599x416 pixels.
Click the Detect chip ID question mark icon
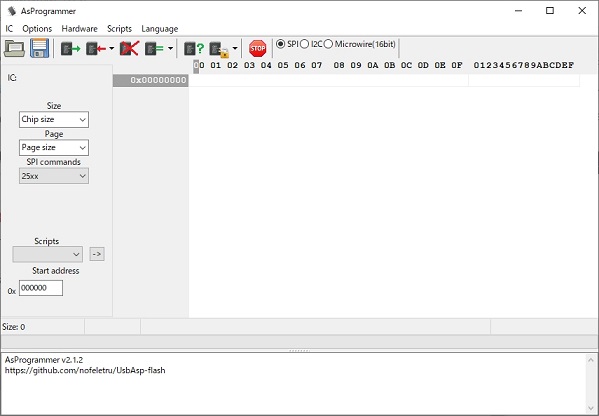point(194,49)
